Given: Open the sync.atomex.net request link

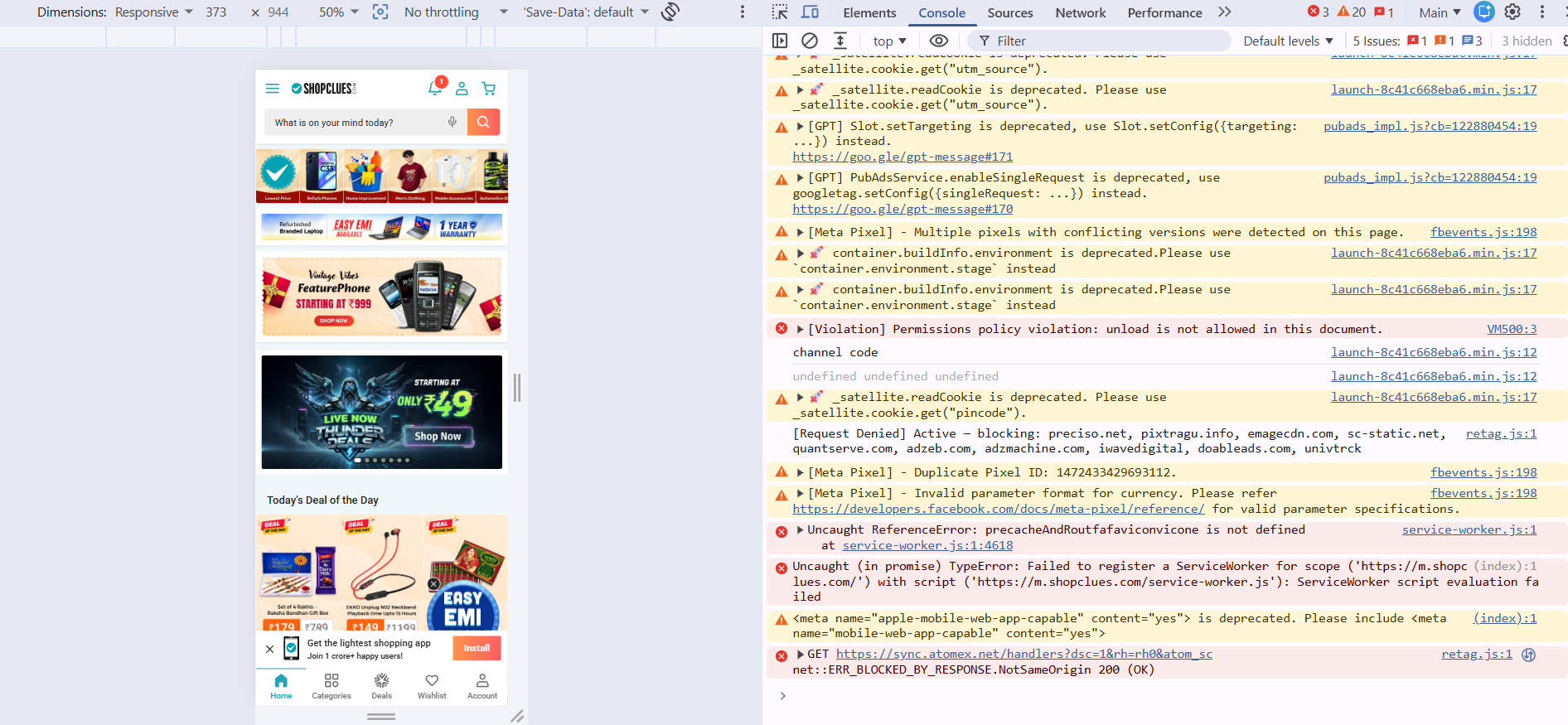Looking at the screenshot, I should [1024, 654].
